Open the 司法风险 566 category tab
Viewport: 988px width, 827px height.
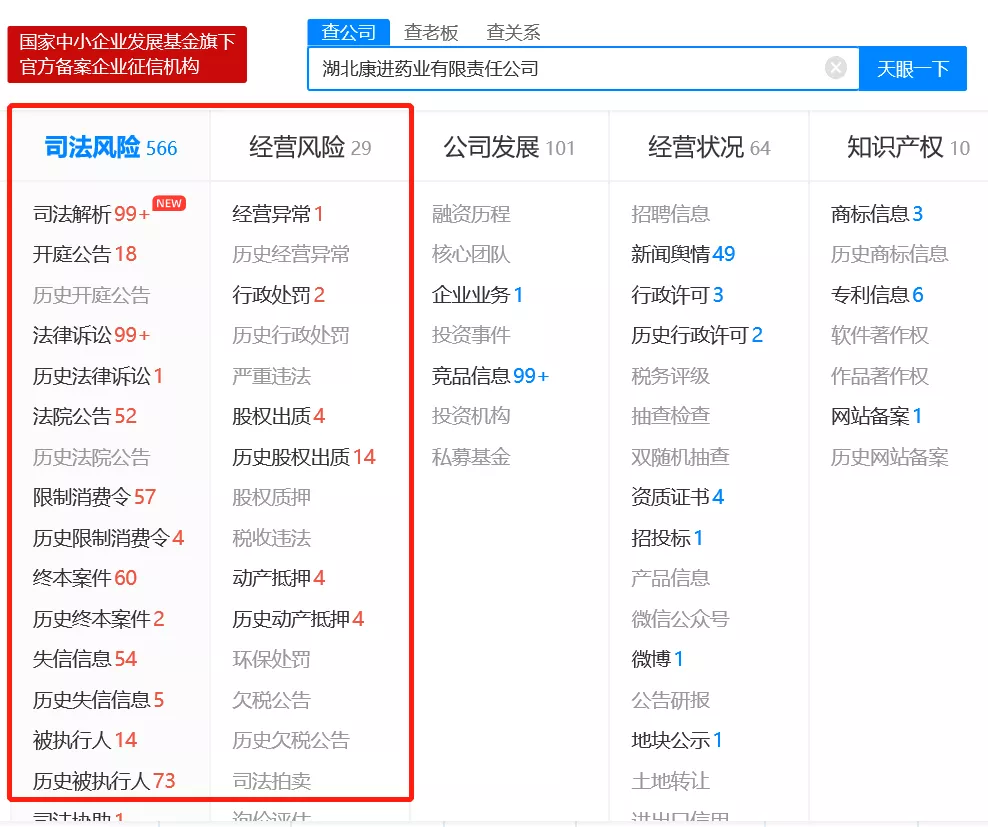[111, 147]
